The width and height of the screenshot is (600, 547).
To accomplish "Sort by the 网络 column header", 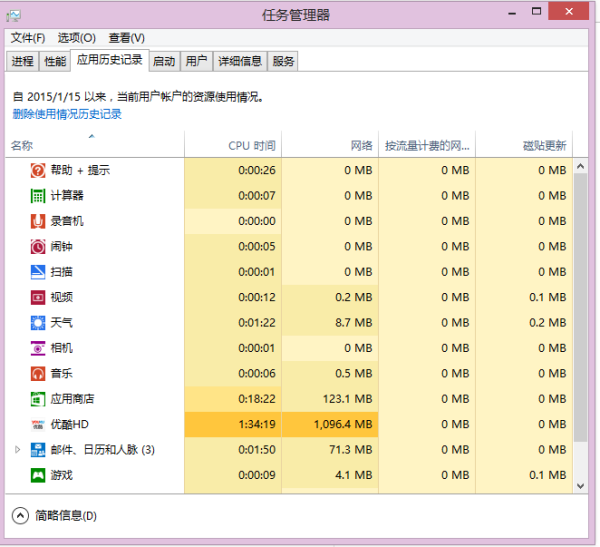I will (330, 144).
